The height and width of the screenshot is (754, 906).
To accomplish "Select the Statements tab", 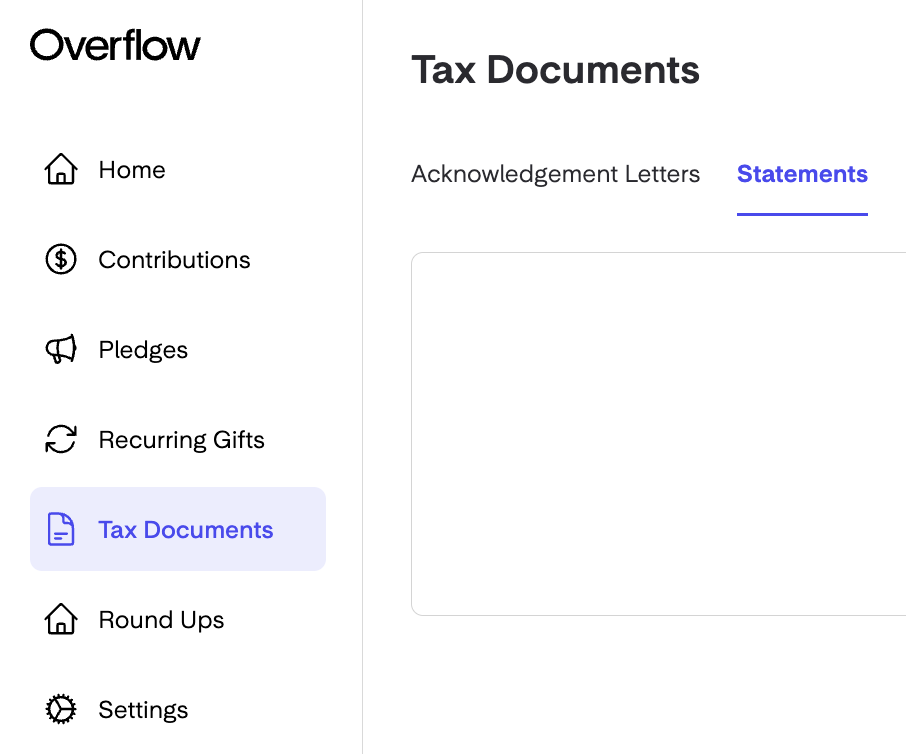I will tap(802, 174).
